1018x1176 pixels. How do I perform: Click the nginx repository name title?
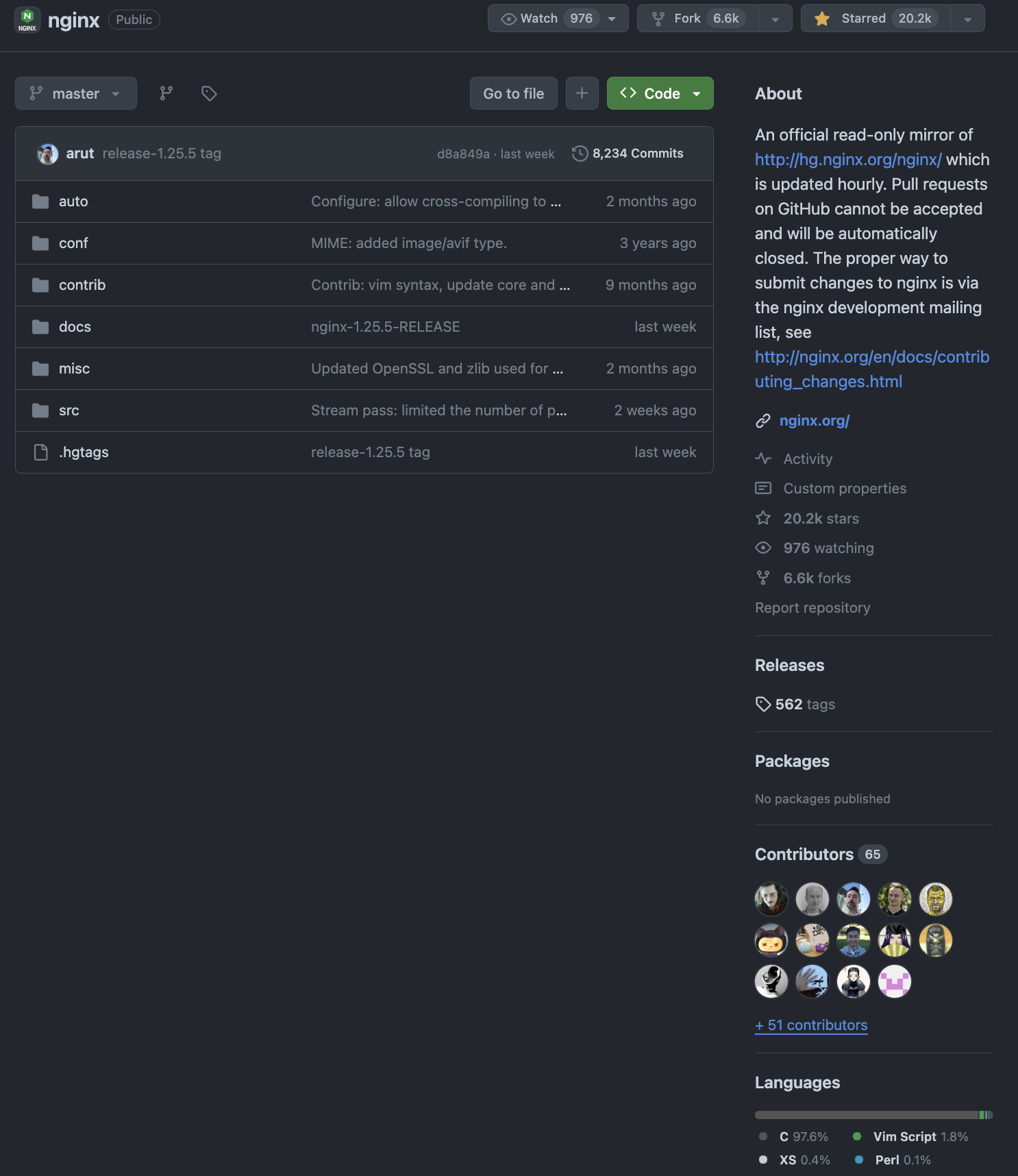tap(74, 21)
